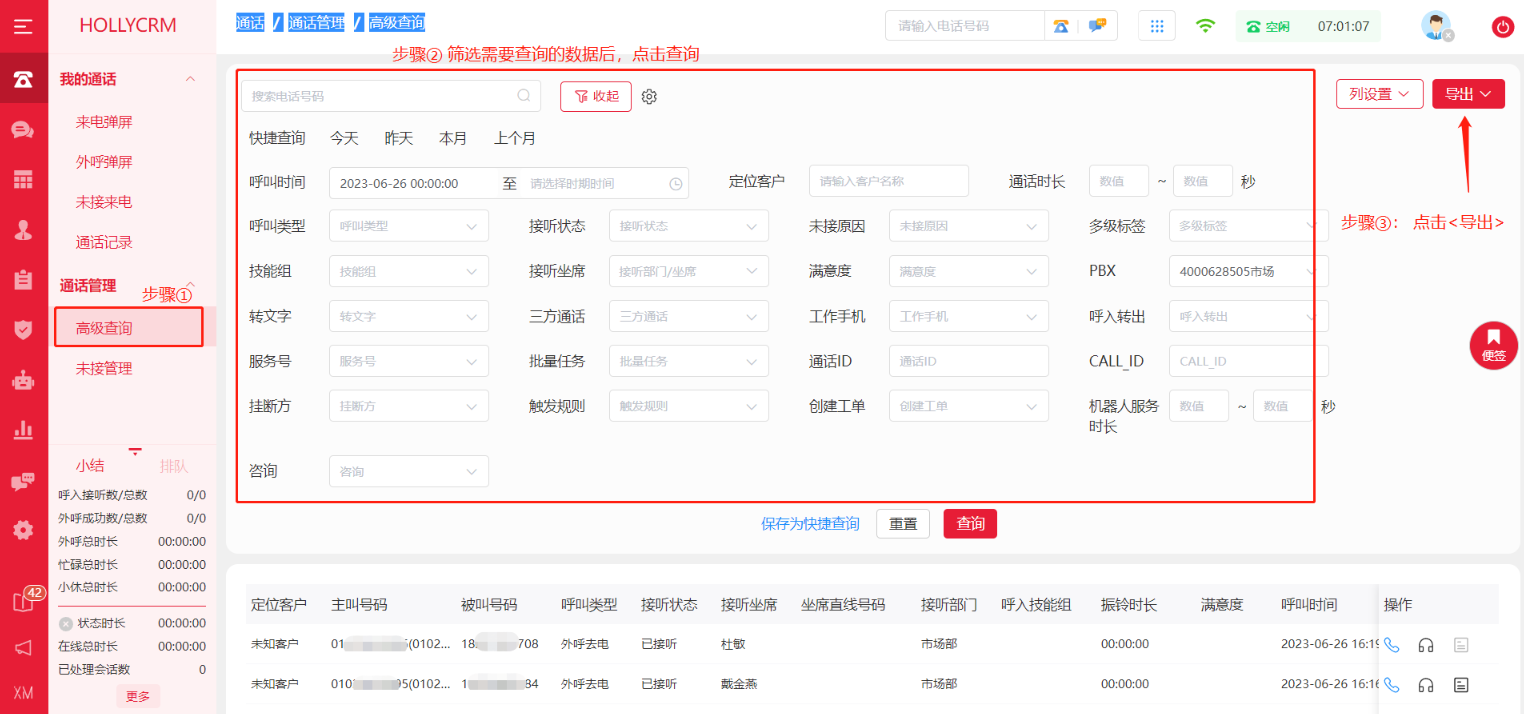Select 通话记录 in the side menu
The image size is (1524, 714).
point(104,242)
